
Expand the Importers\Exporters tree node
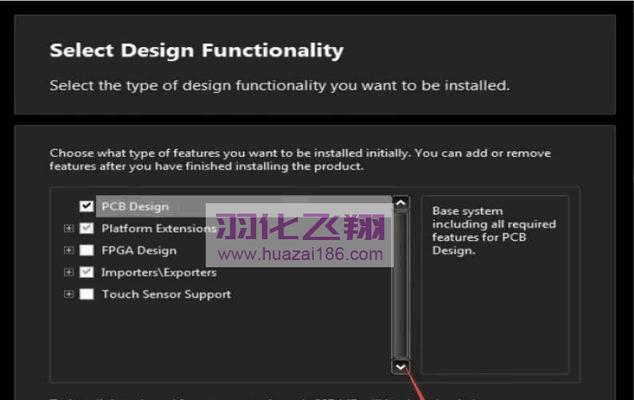tap(69, 272)
